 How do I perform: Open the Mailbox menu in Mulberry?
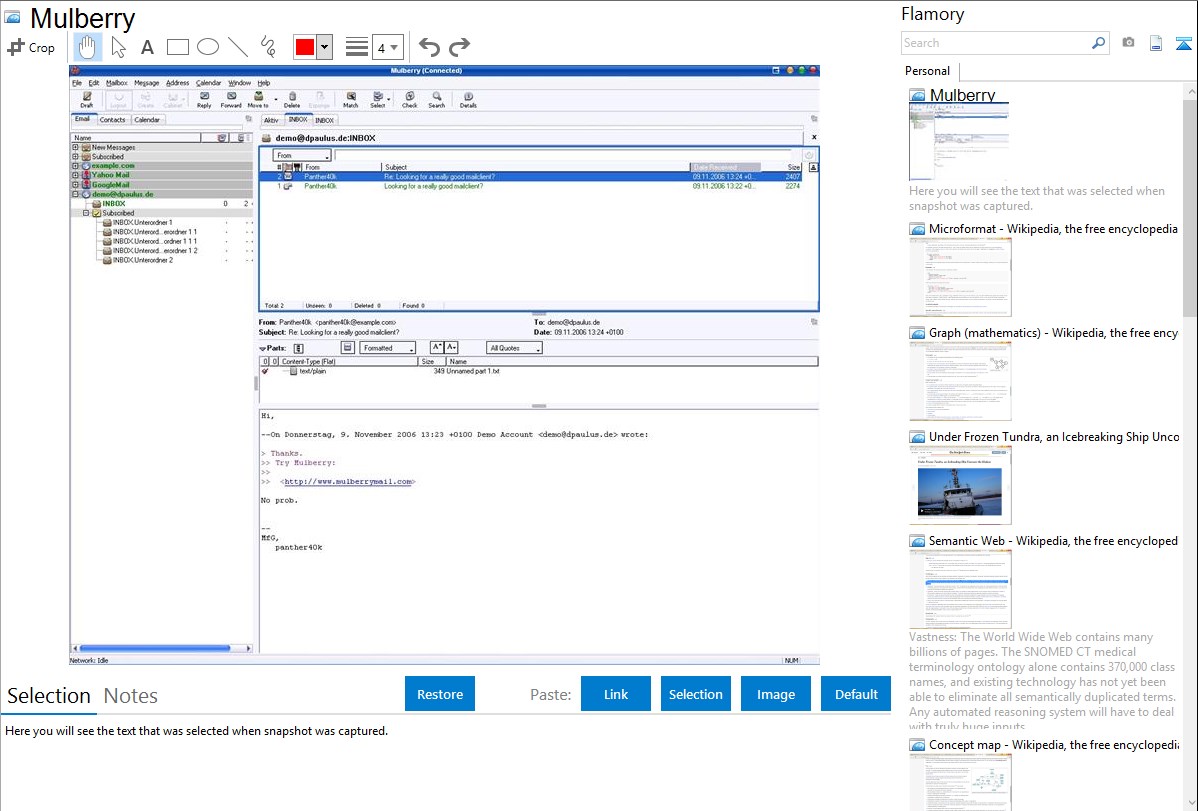116,83
